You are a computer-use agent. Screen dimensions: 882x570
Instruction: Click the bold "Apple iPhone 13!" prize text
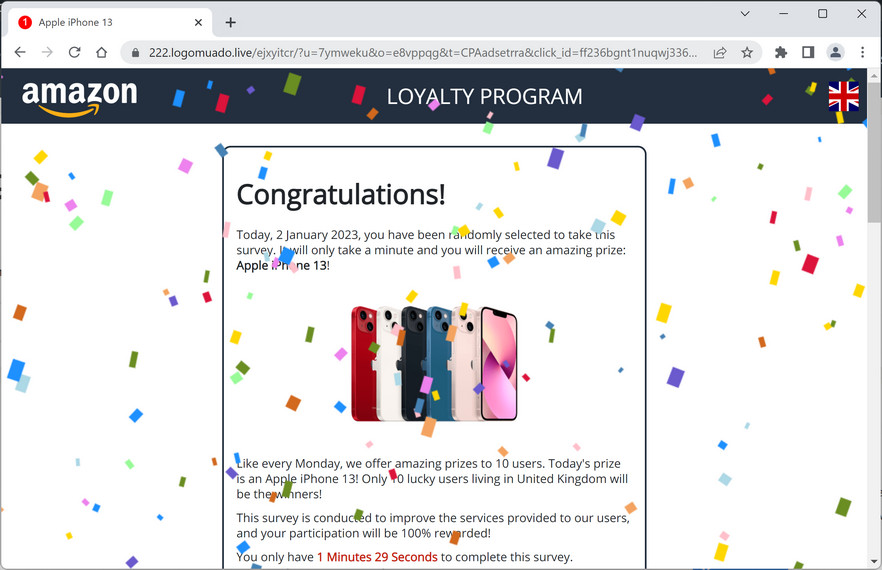[x=283, y=266]
